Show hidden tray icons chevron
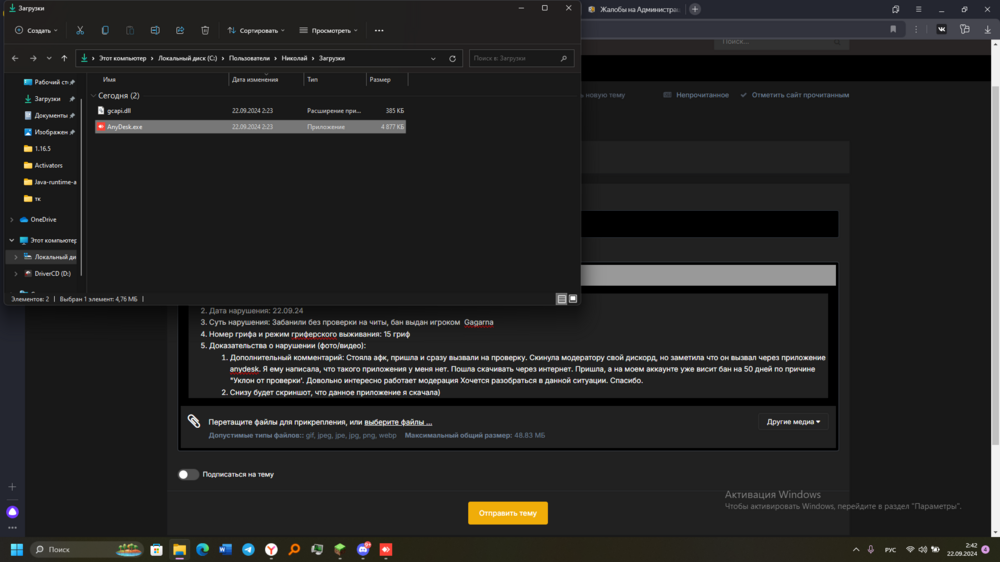Screen dimensions: 1000x562 click(856, 549)
